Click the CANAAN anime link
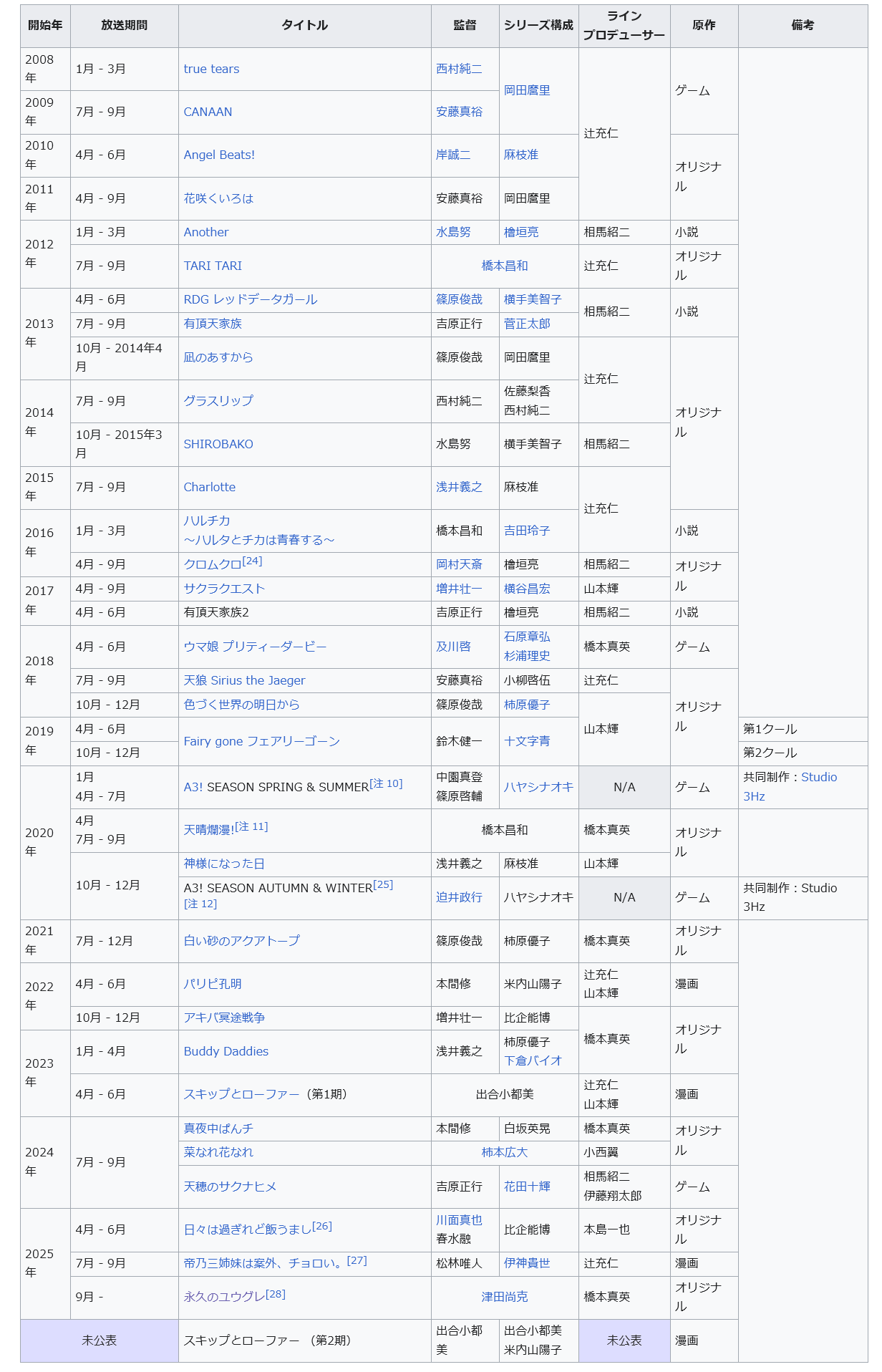The image size is (882, 1372). 208,112
